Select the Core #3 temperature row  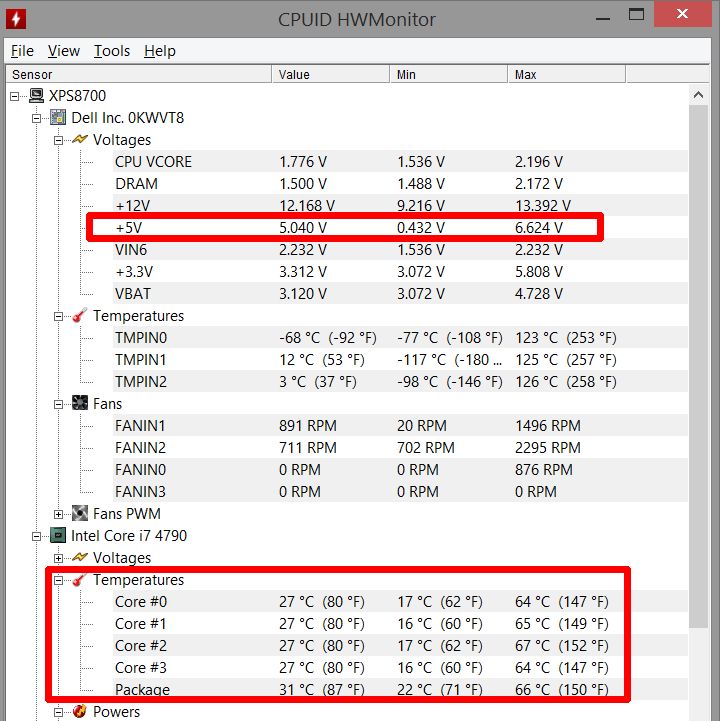tap(400, 668)
